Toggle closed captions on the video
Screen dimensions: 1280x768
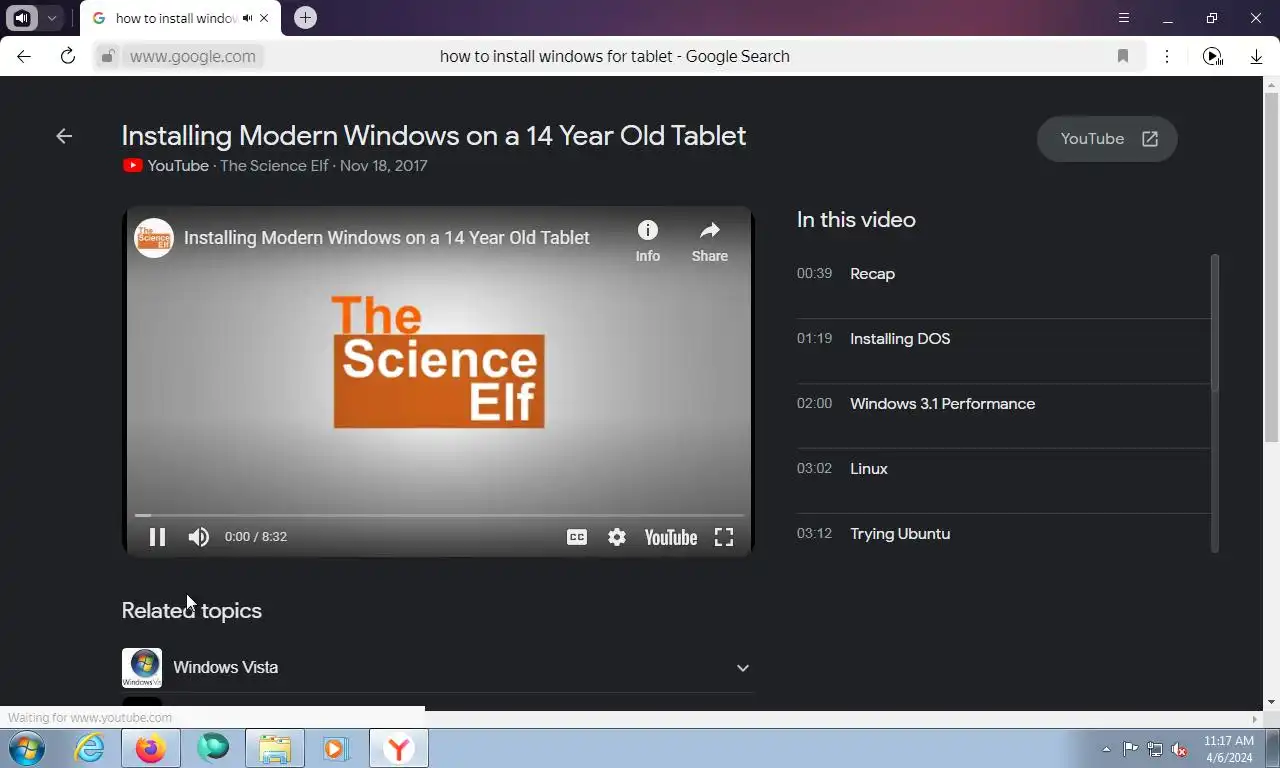point(577,537)
